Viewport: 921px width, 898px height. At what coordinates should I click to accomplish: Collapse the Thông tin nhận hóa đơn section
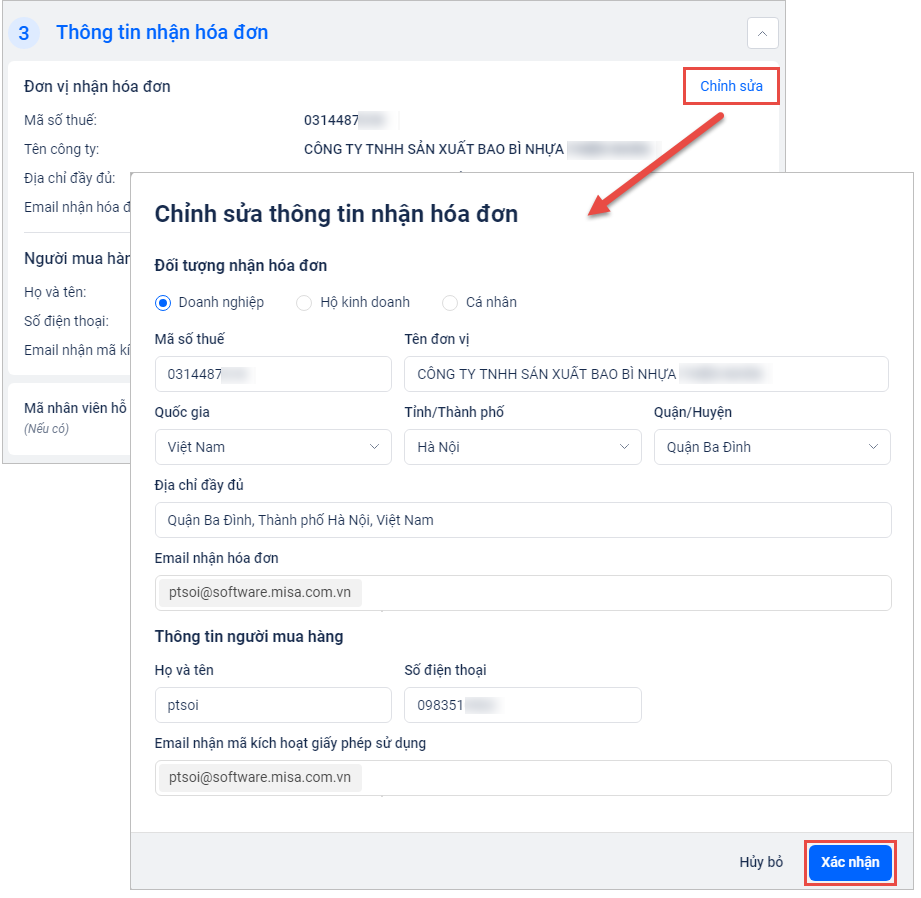point(762,33)
